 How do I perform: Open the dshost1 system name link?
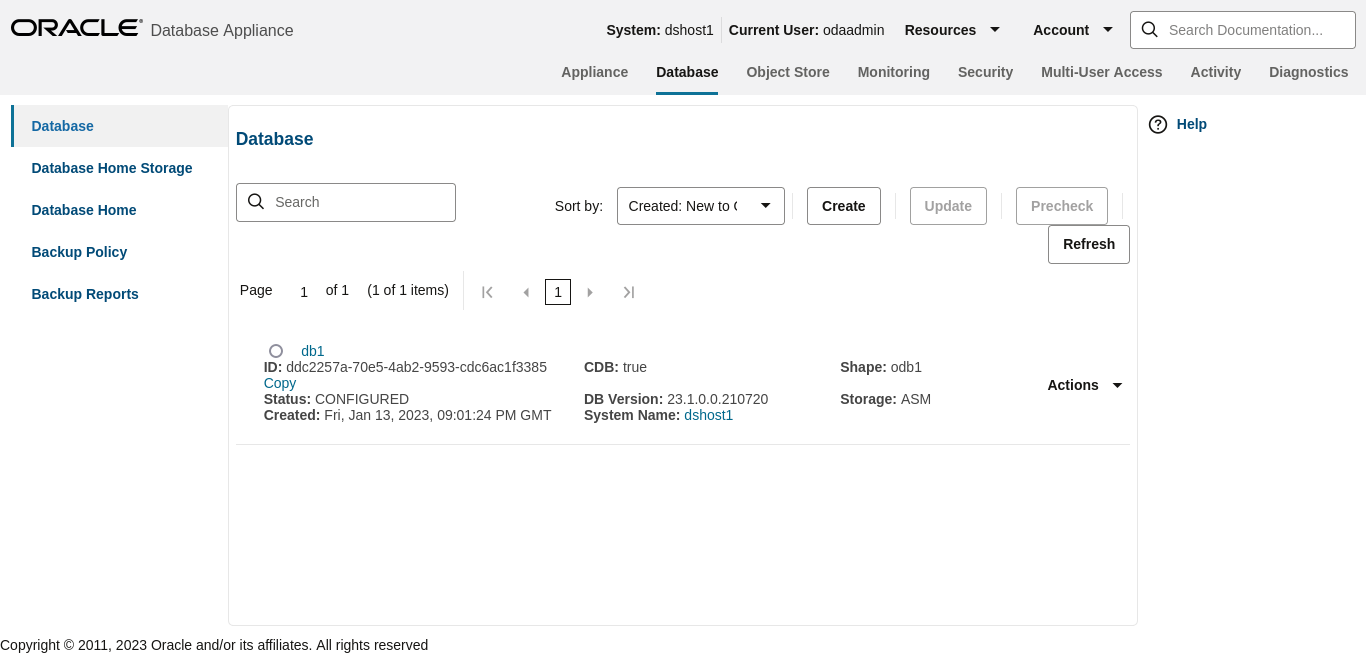[709, 415]
